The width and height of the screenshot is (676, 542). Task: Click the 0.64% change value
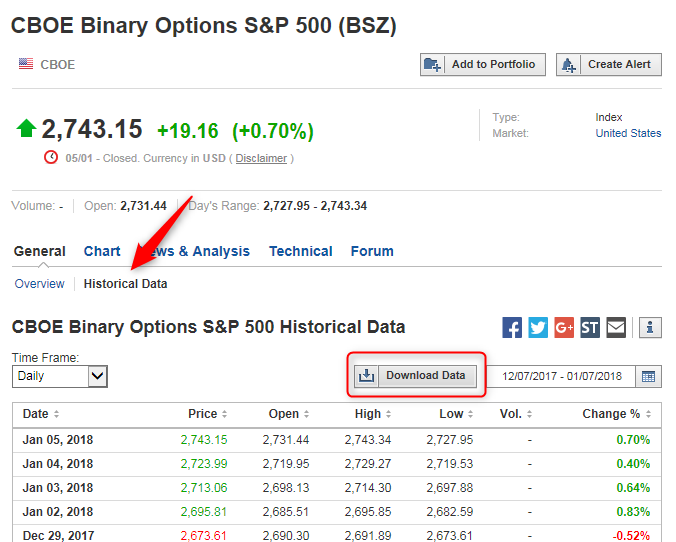(633, 488)
